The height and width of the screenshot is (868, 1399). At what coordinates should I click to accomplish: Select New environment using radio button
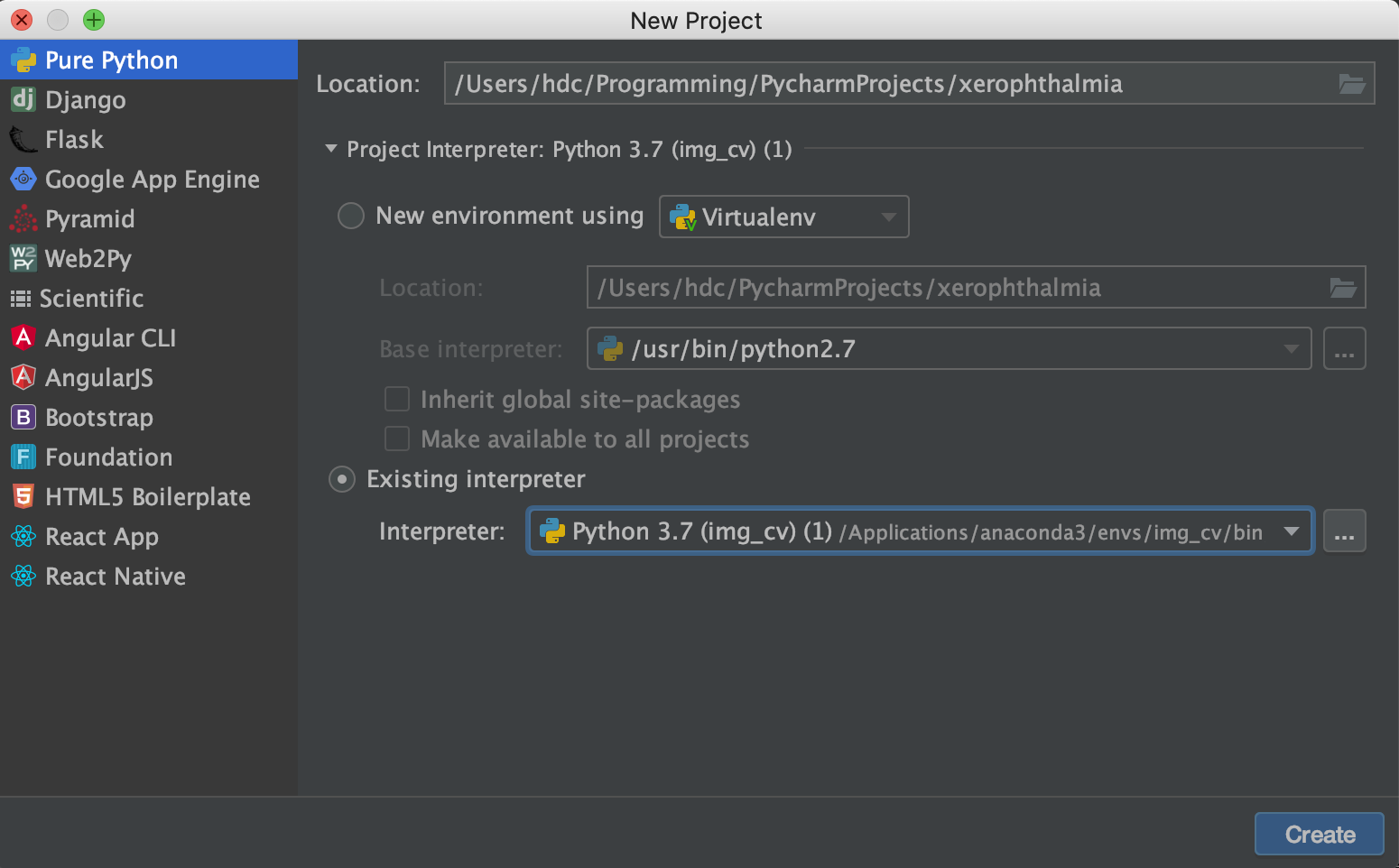[x=351, y=216]
